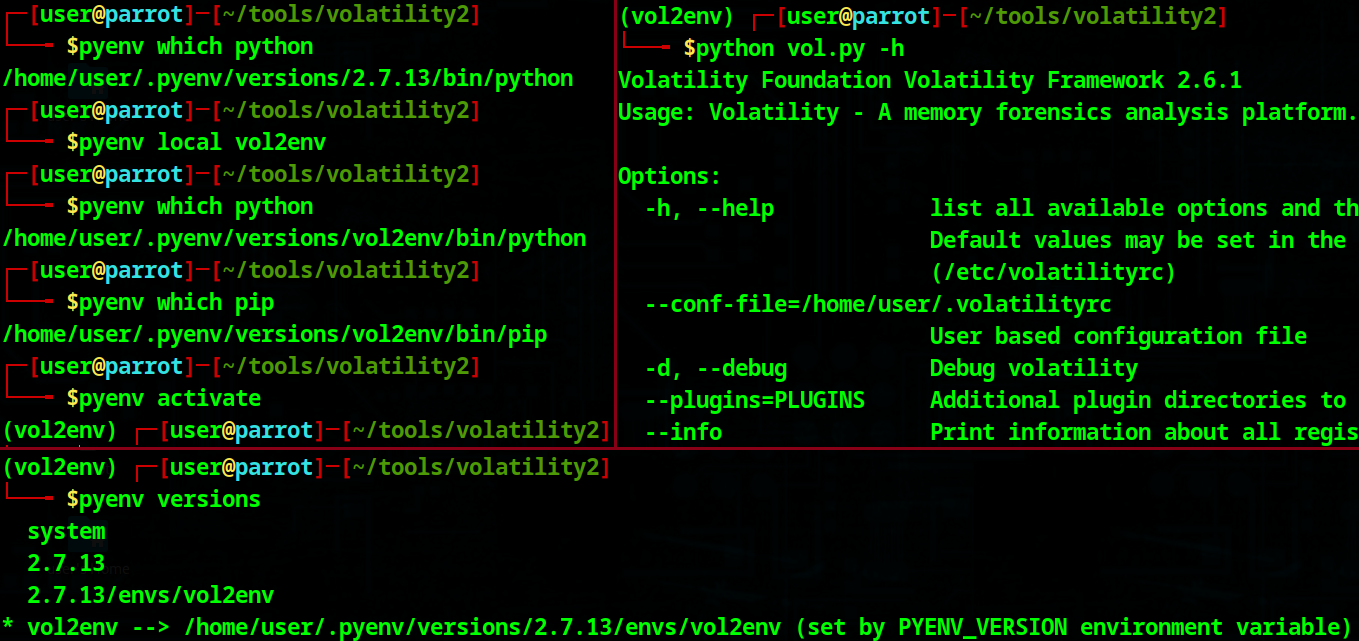This screenshot has height=641, width=1359.
Task: Click the '/home/user/.pyenv/versions/vol2env/bin/python' output line
Action: point(295,238)
